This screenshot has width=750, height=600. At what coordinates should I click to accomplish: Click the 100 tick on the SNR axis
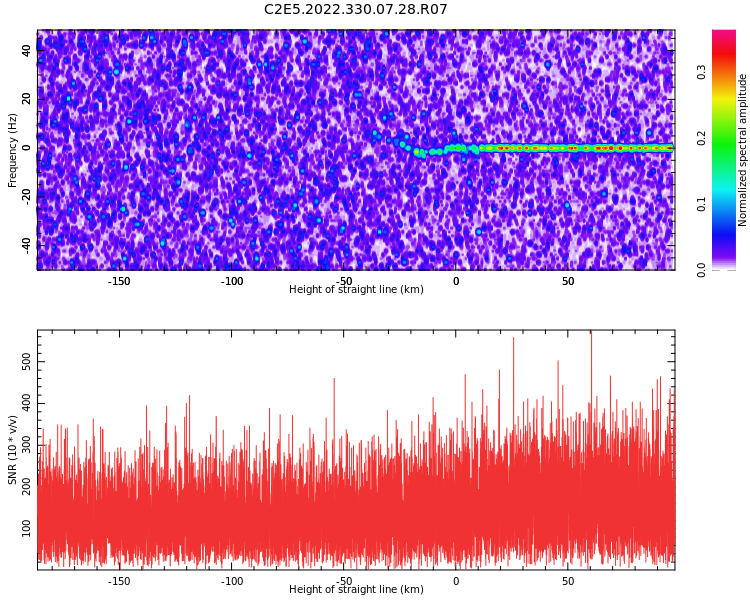[x=26, y=528]
